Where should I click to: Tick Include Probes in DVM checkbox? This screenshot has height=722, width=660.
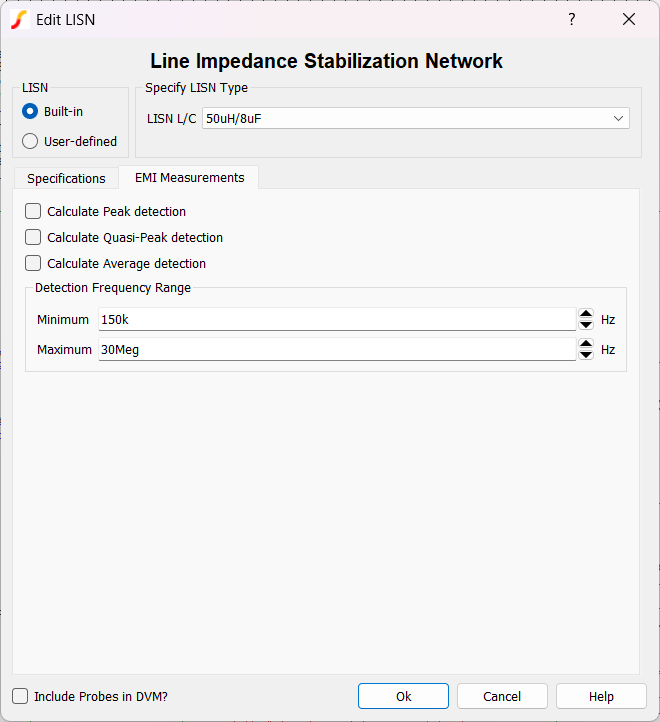pos(20,696)
